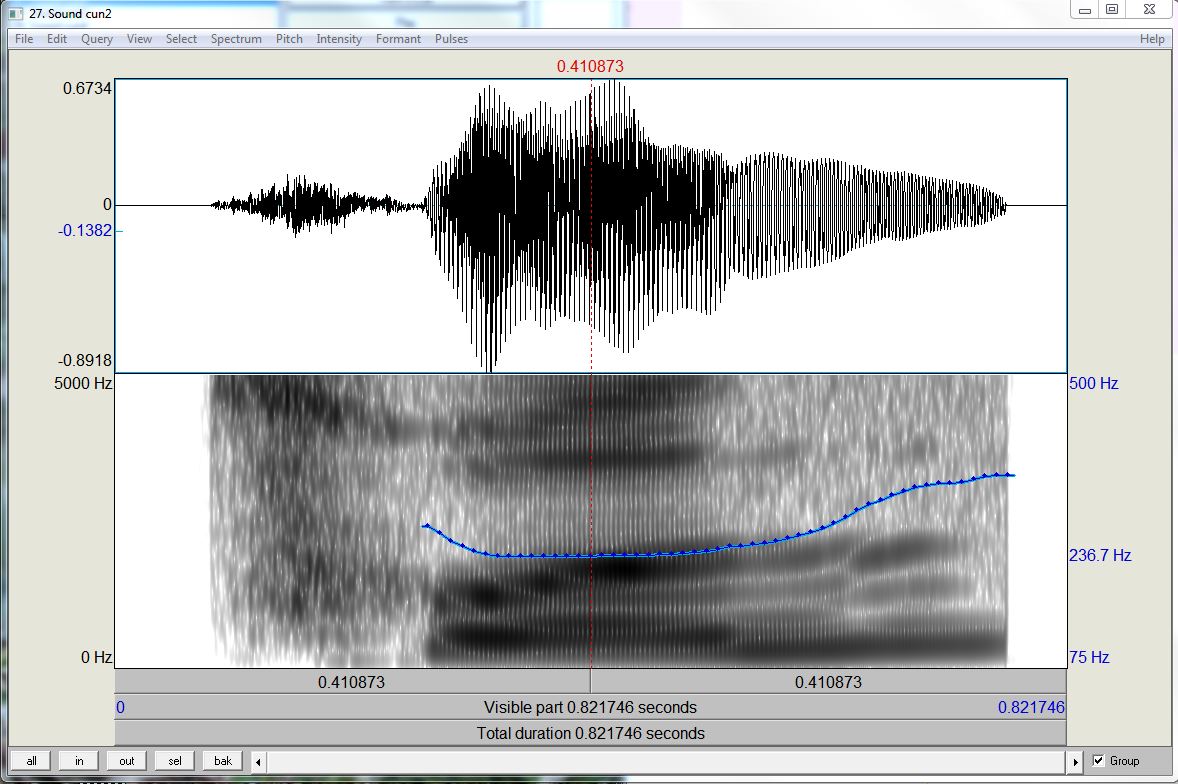This screenshot has width=1178, height=784.
Task: Open the Intensity menu
Action: (x=339, y=39)
